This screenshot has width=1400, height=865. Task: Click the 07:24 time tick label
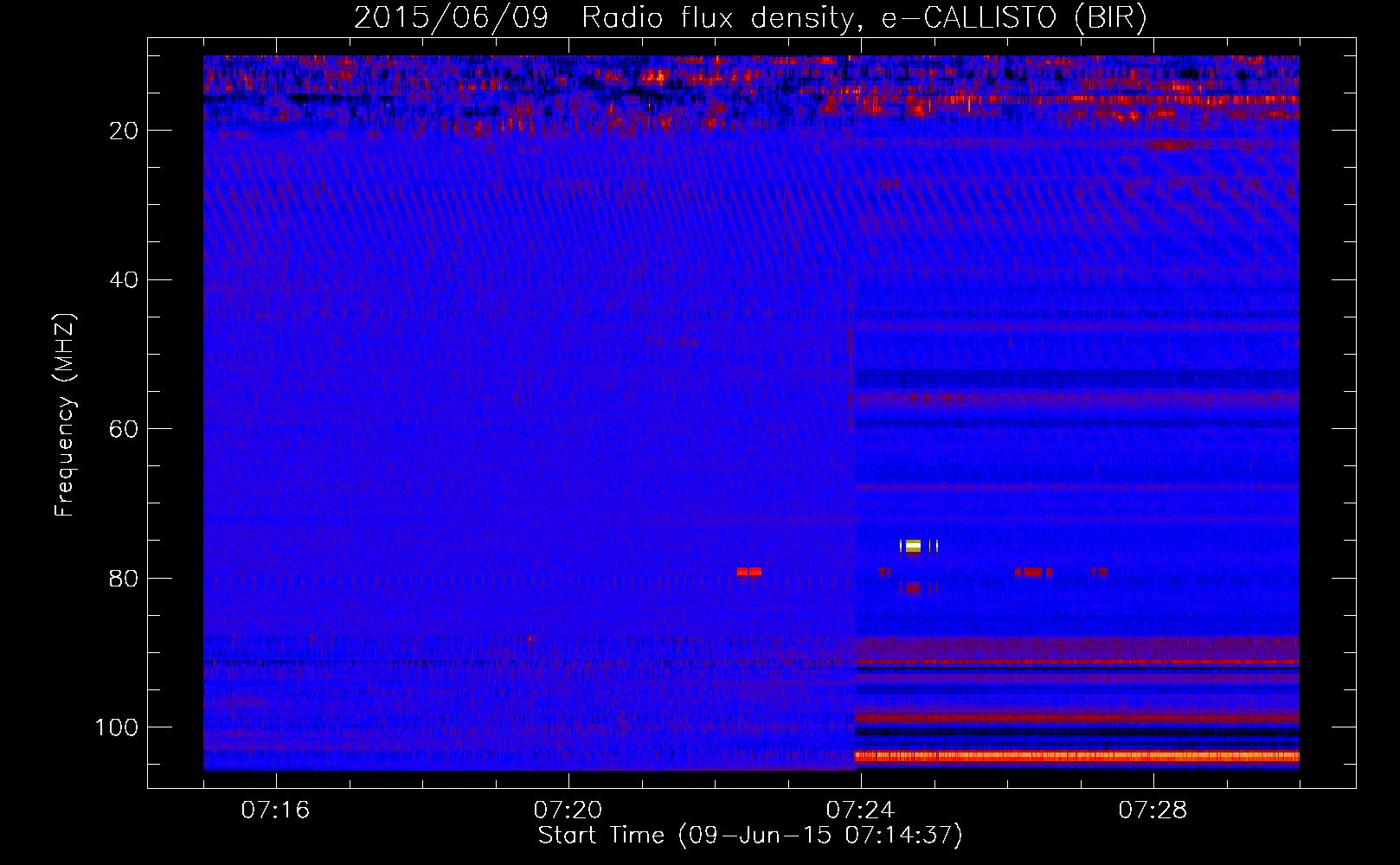pos(860,811)
